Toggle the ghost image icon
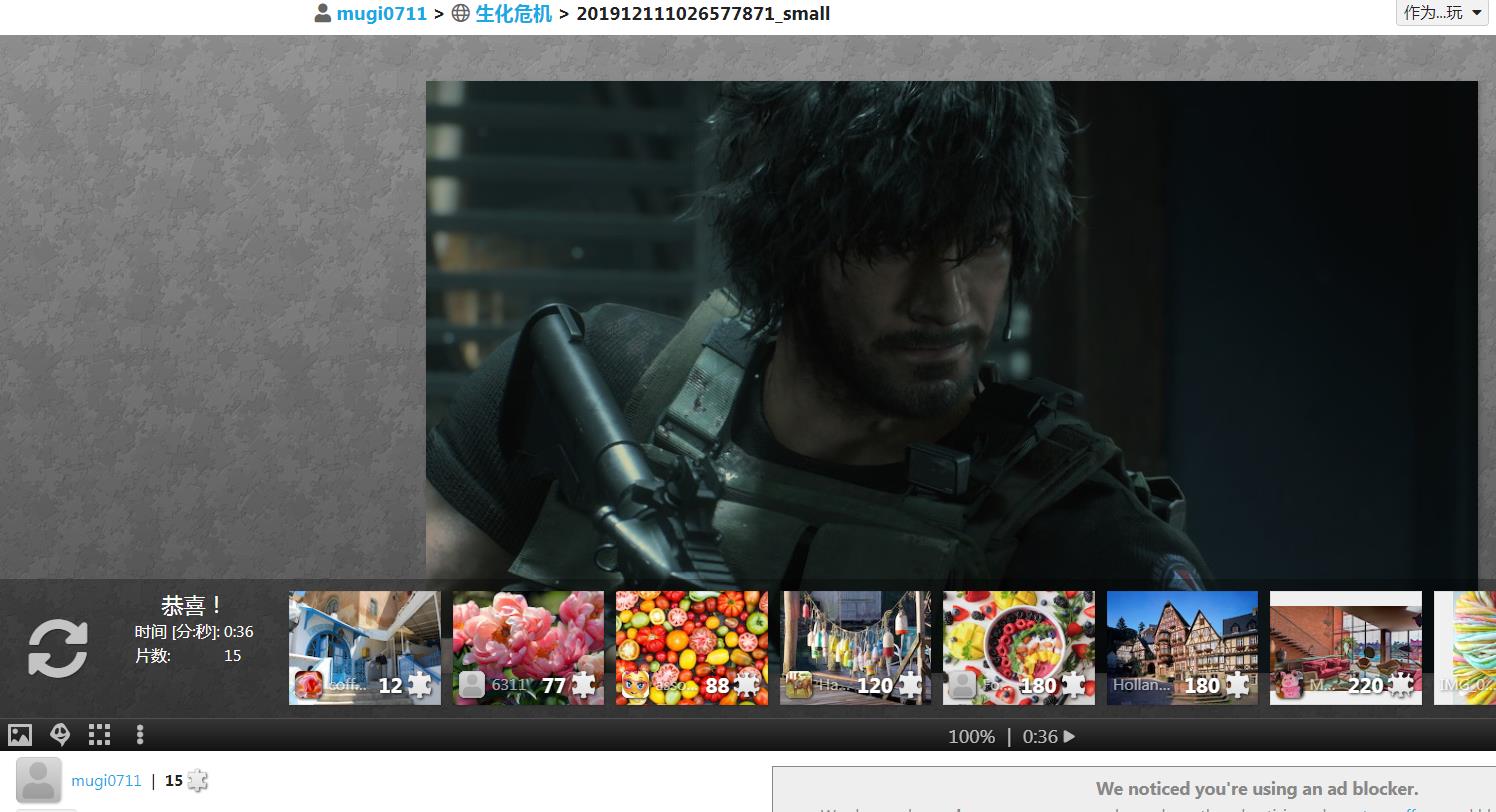 click(x=60, y=735)
